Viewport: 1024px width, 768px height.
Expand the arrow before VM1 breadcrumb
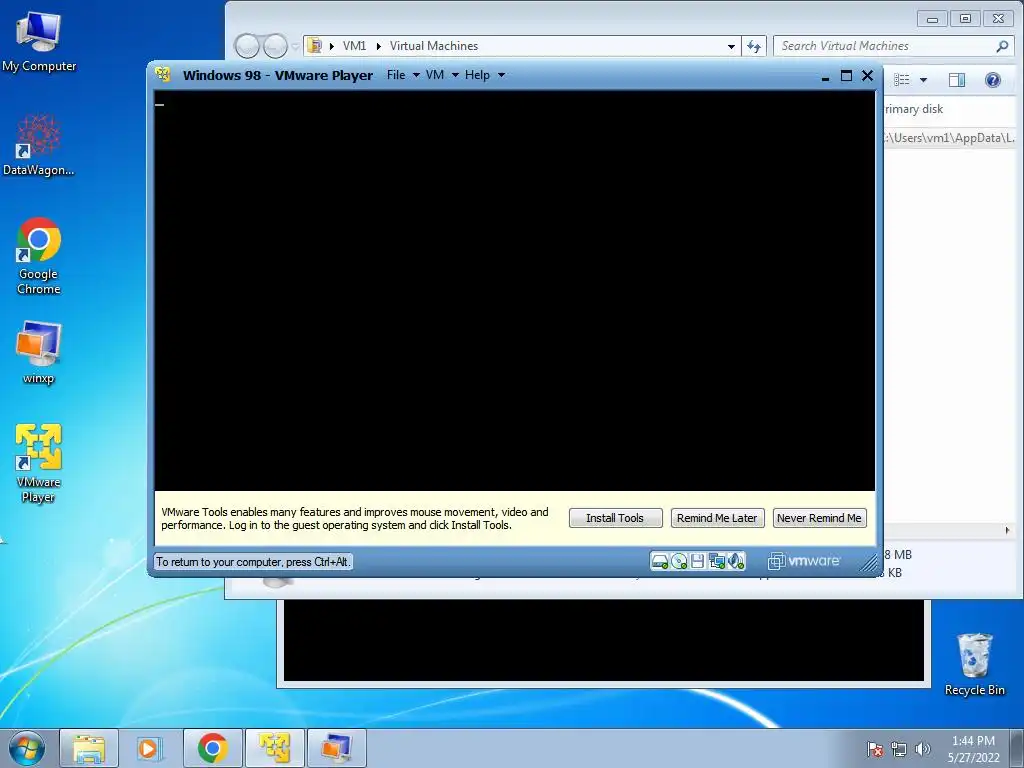332,46
